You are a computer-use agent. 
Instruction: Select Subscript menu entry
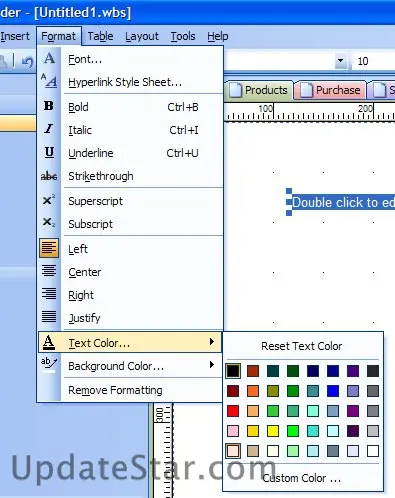pyautogui.click(x=130, y=224)
